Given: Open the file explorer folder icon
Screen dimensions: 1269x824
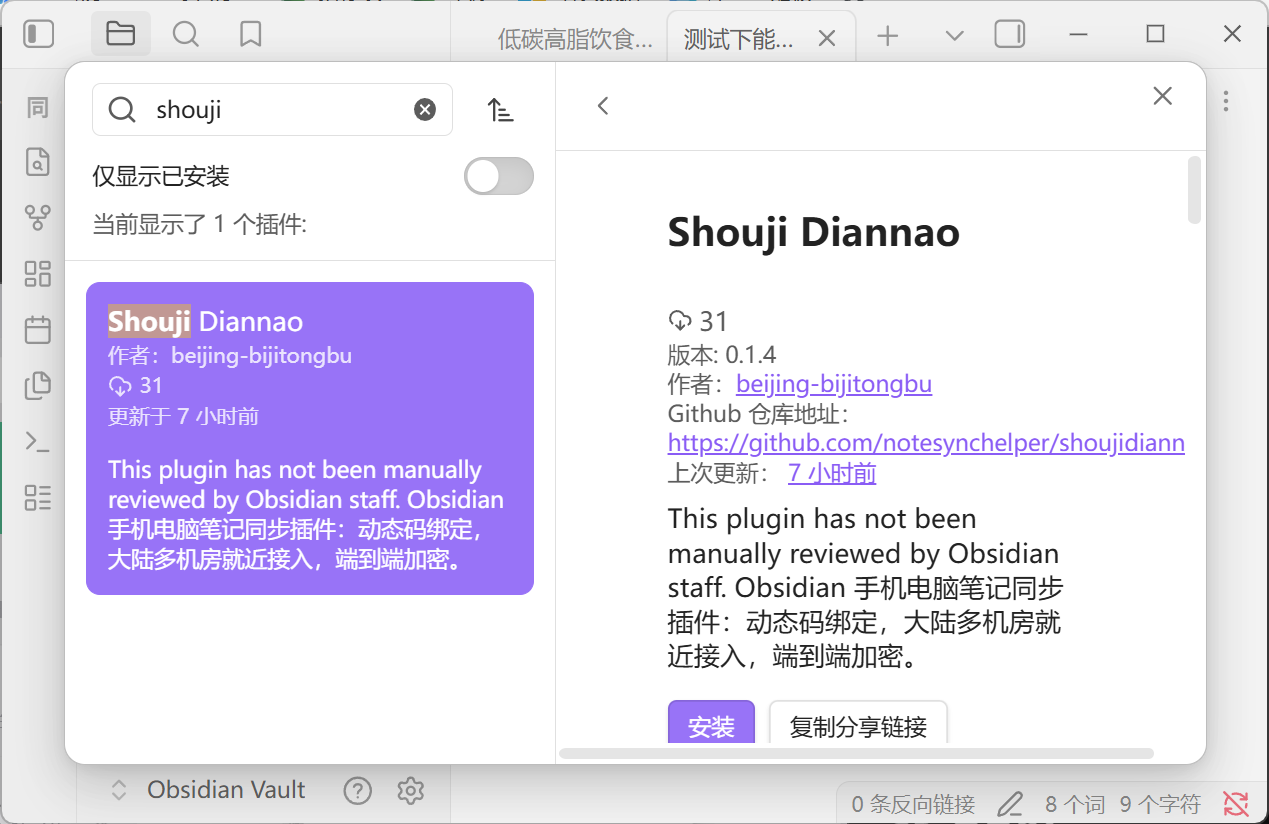Looking at the screenshot, I should coord(120,35).
